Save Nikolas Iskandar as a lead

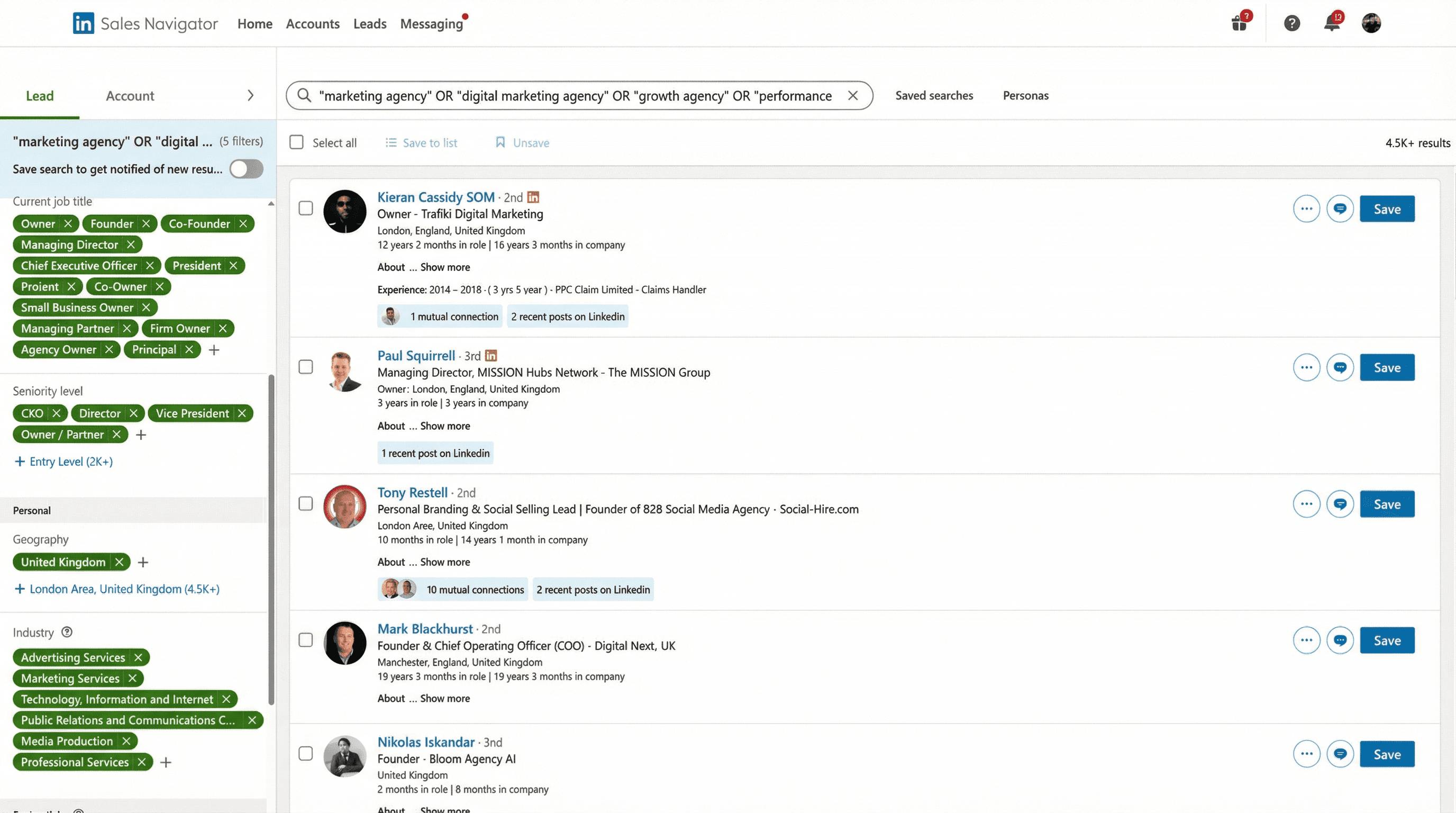[1387, 754]
